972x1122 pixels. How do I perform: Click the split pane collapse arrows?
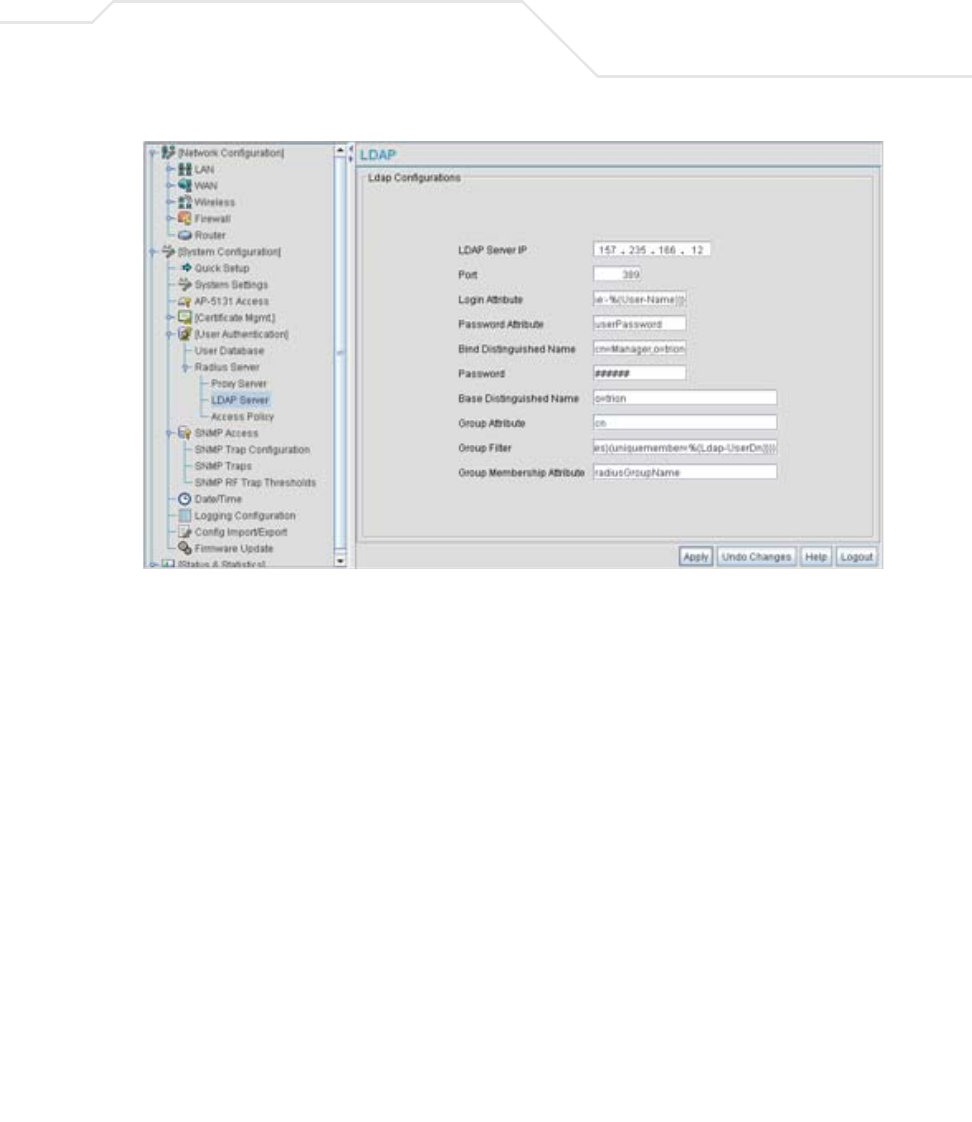351,153
